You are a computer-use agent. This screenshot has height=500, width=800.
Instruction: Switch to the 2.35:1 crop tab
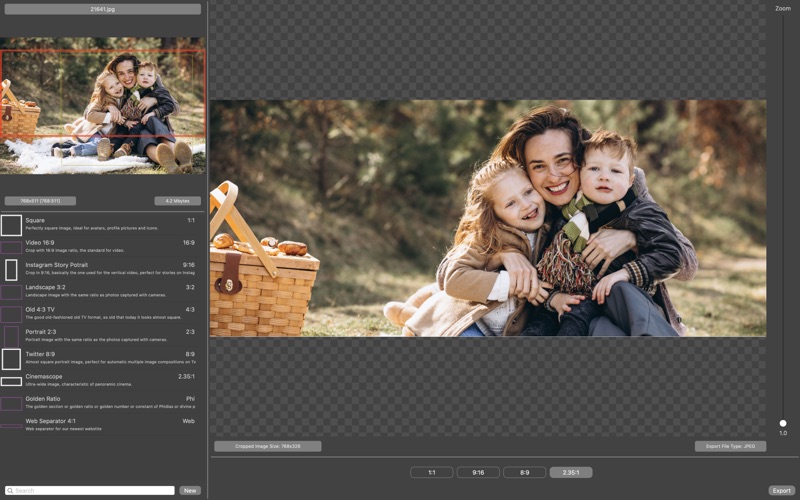click(x=571, y=472)
